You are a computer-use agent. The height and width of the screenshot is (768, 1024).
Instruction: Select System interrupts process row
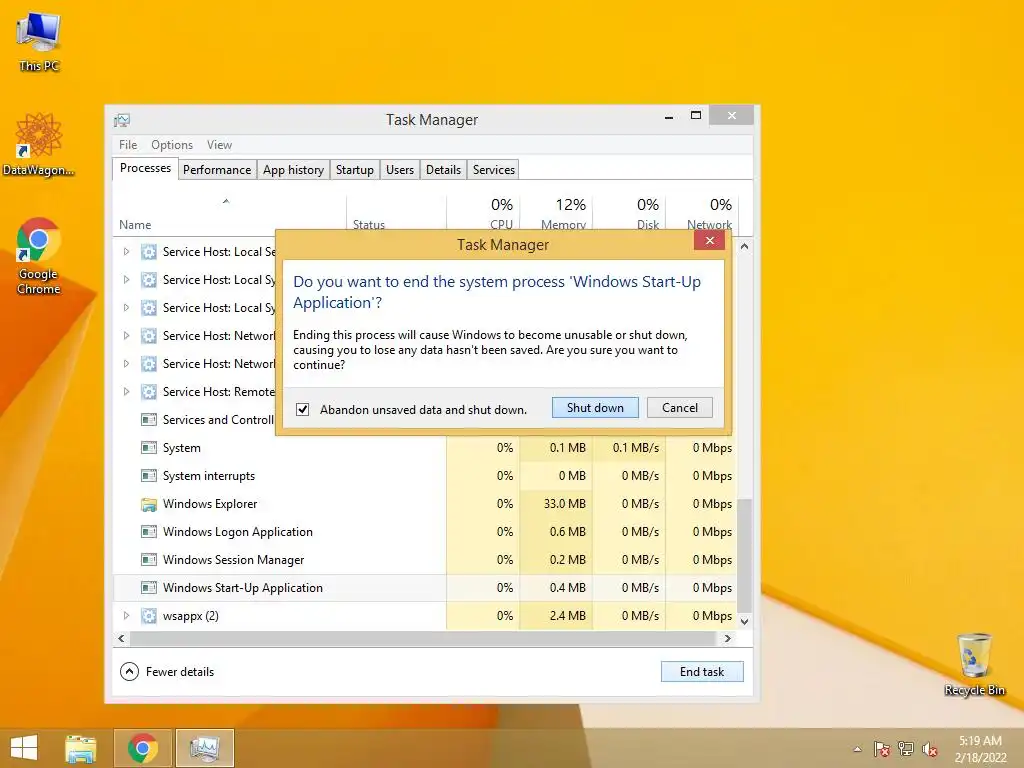tap(424, 476)
